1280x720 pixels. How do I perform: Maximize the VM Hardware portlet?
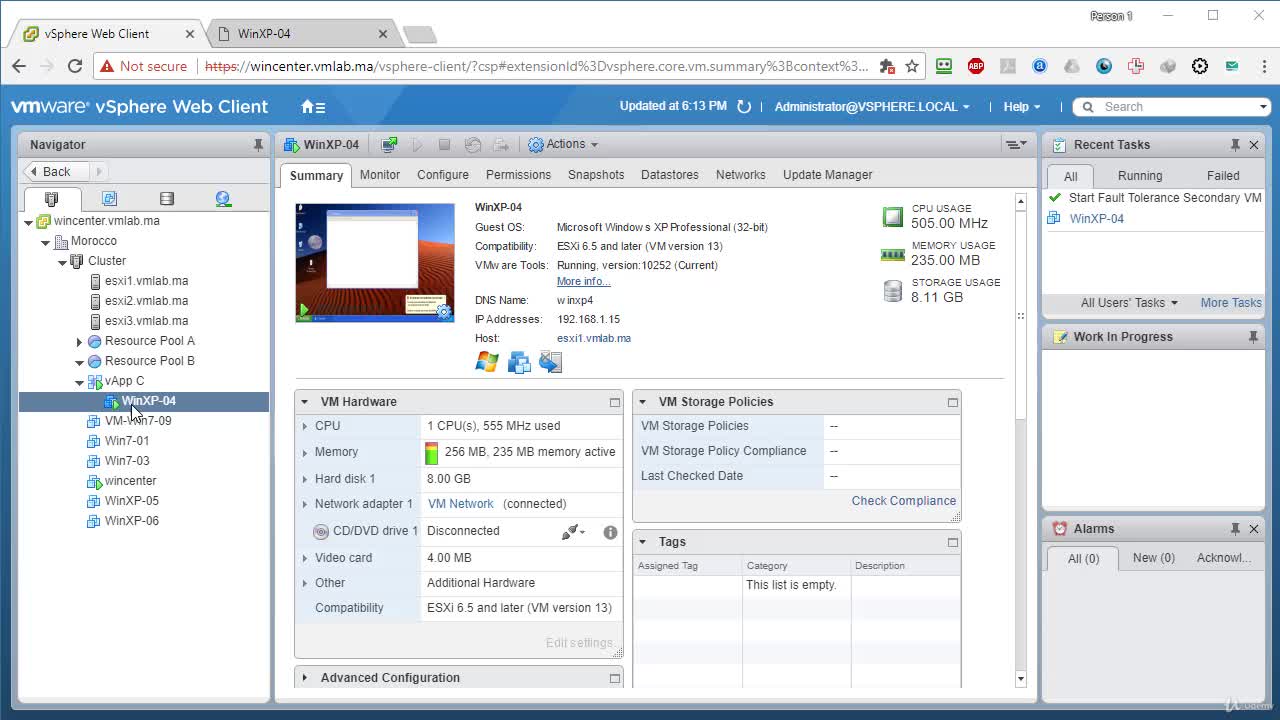[x=615, y=402]
